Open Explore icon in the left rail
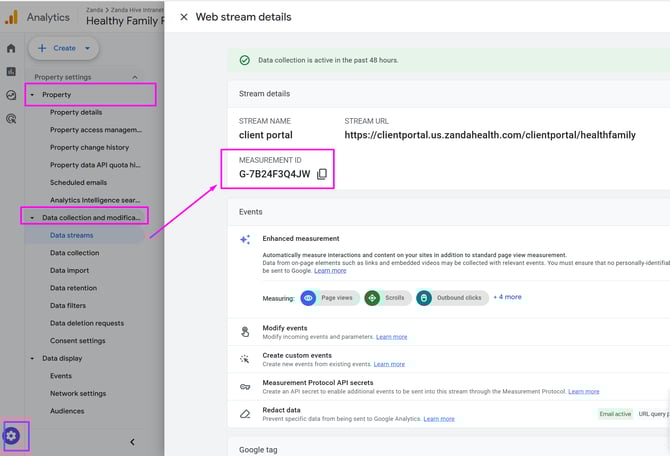Image resolution: width=670 pixels, height=456 pixels. click(11, 95)
